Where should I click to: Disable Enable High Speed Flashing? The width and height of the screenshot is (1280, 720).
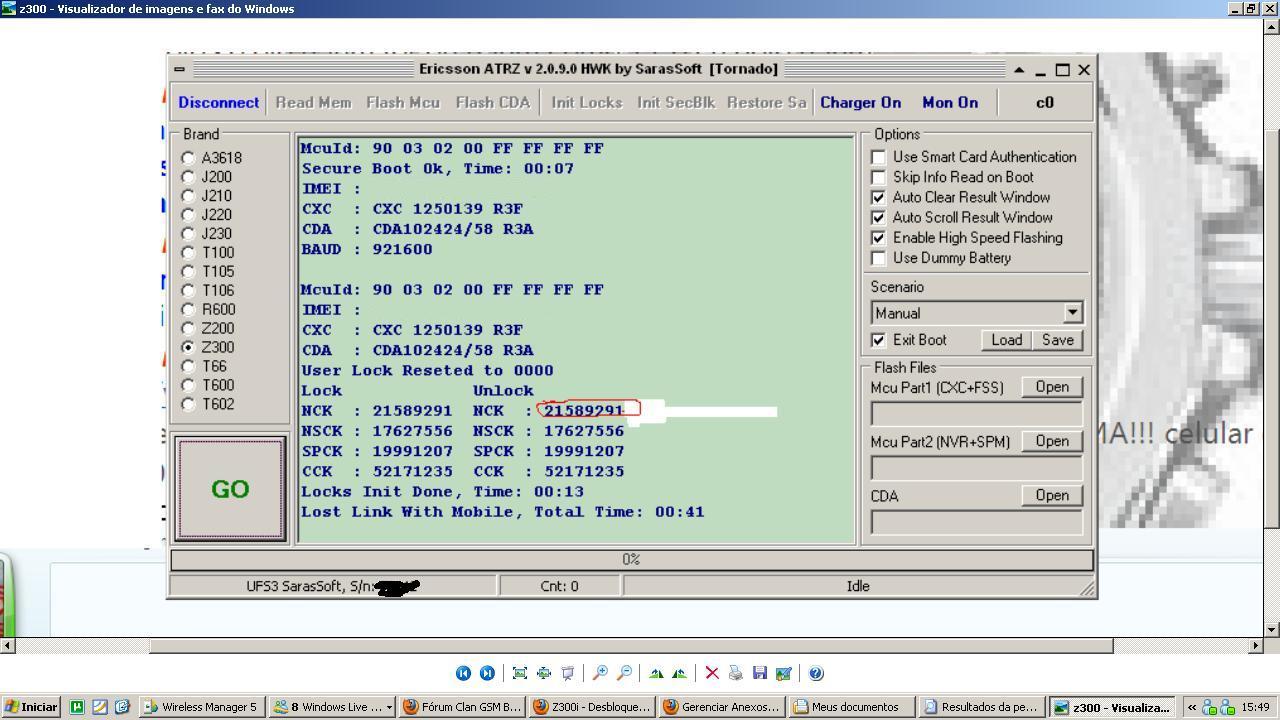[878, 238]
